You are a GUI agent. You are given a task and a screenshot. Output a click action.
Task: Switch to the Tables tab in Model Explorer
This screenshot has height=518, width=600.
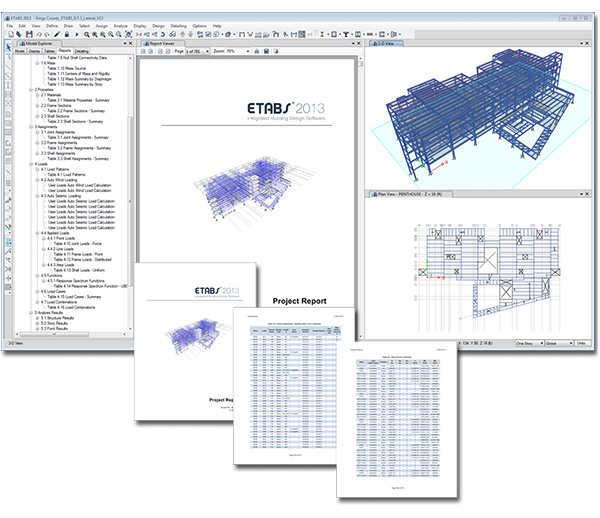click(50, 51)
